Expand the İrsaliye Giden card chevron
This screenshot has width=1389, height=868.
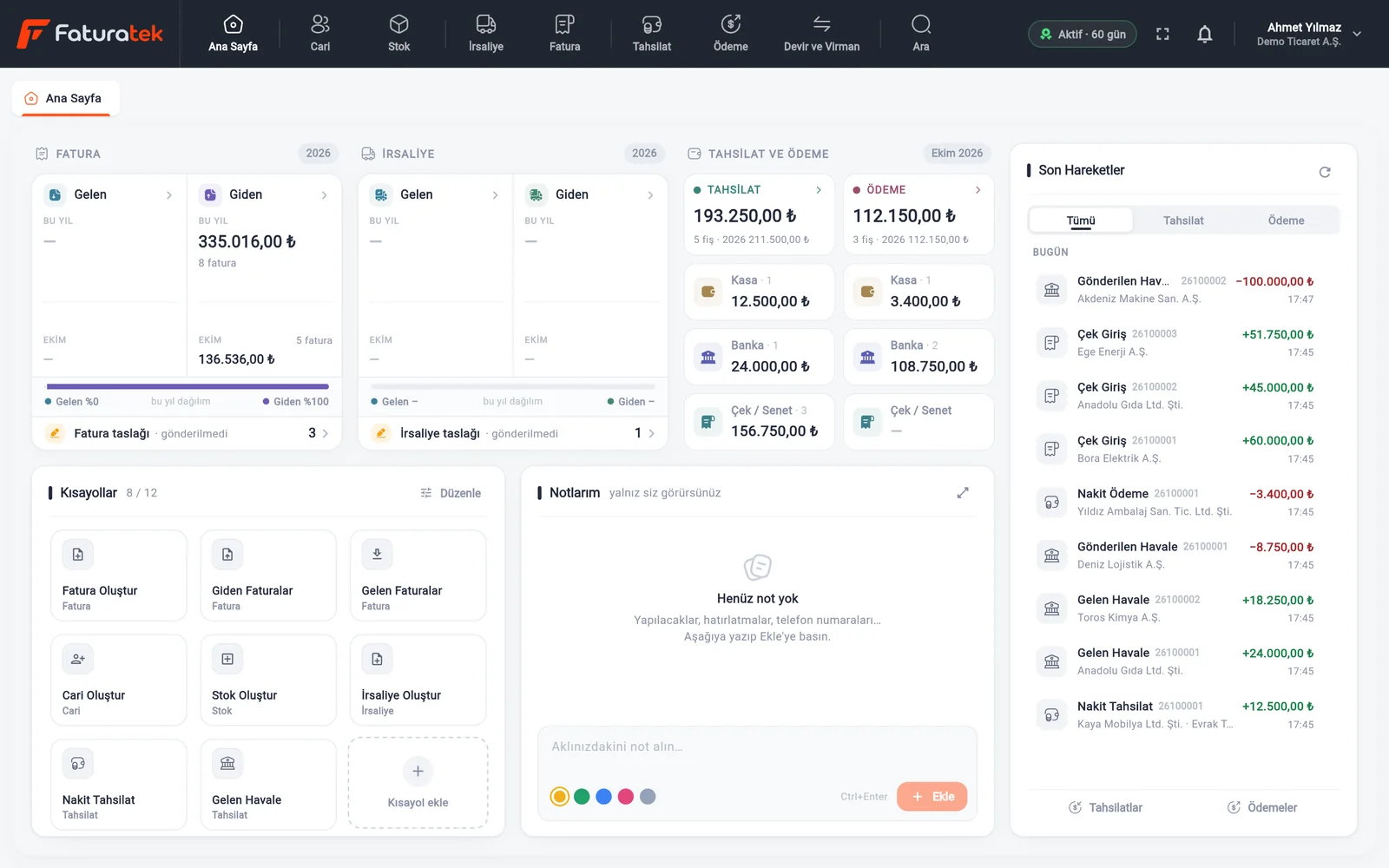(x=651, y=195)
